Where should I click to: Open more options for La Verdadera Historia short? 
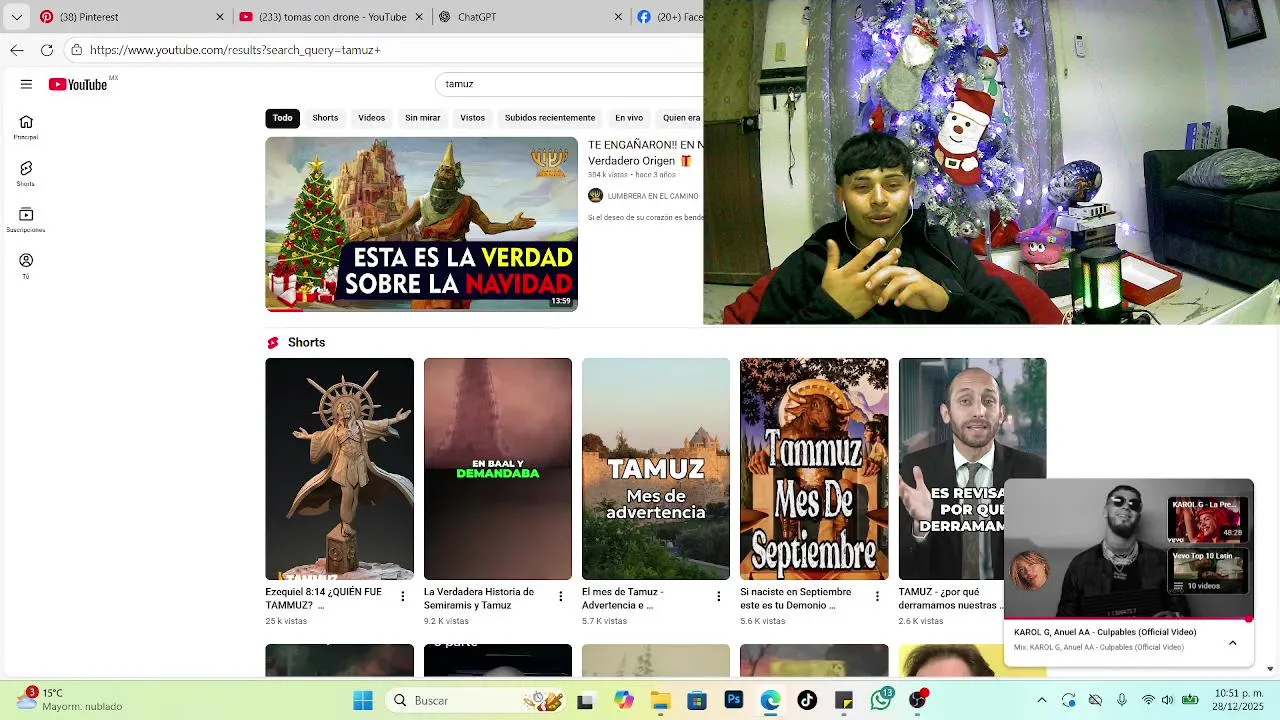(561, 597)
